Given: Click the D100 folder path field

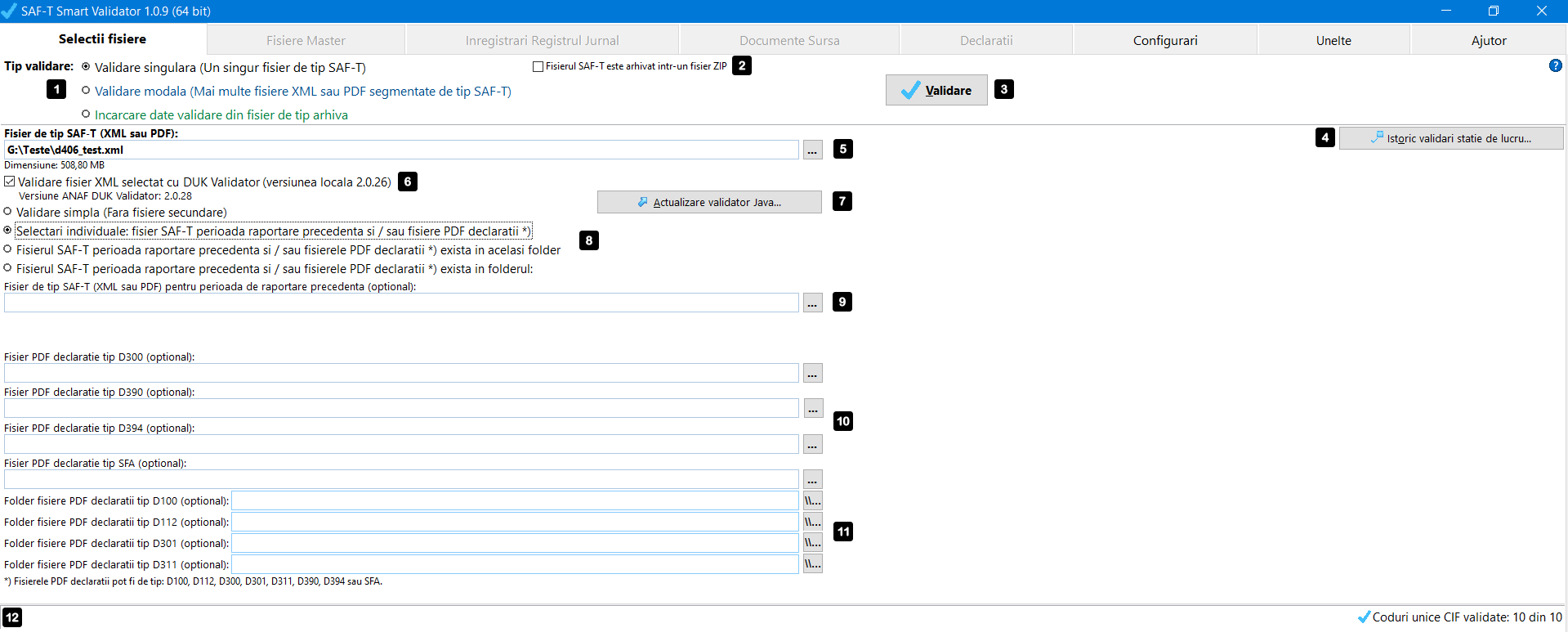Looking at the screenshot, I should [x=515, y=500].
